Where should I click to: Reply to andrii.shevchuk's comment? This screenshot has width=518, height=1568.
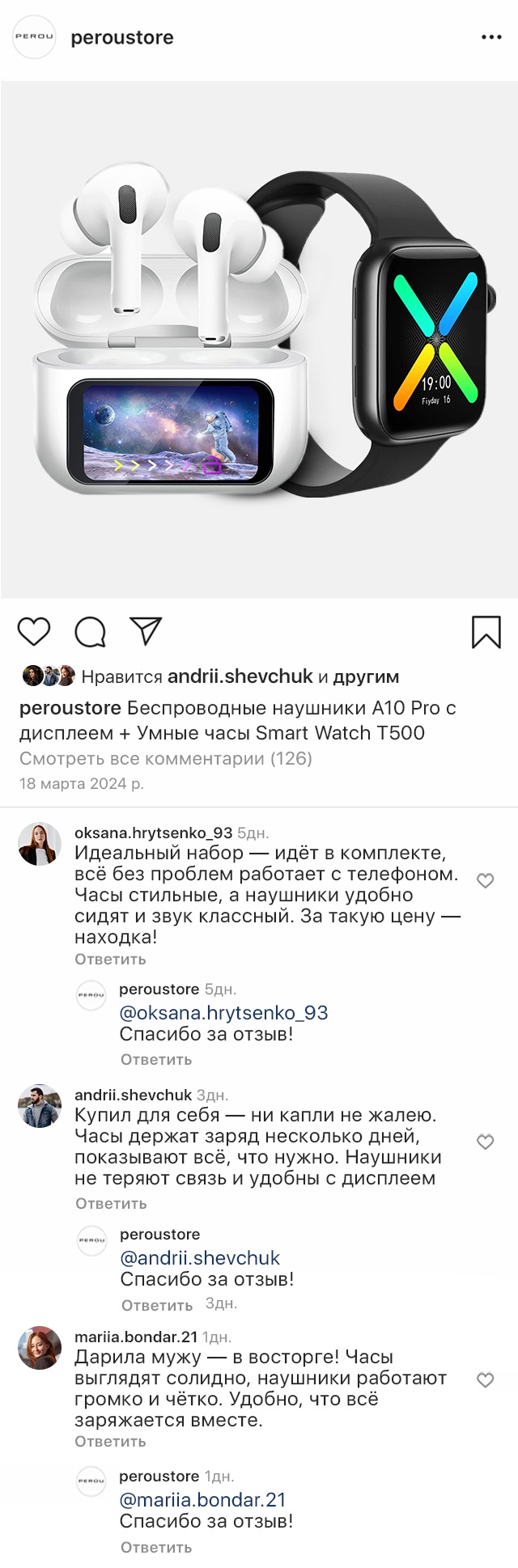[111, 1203]
